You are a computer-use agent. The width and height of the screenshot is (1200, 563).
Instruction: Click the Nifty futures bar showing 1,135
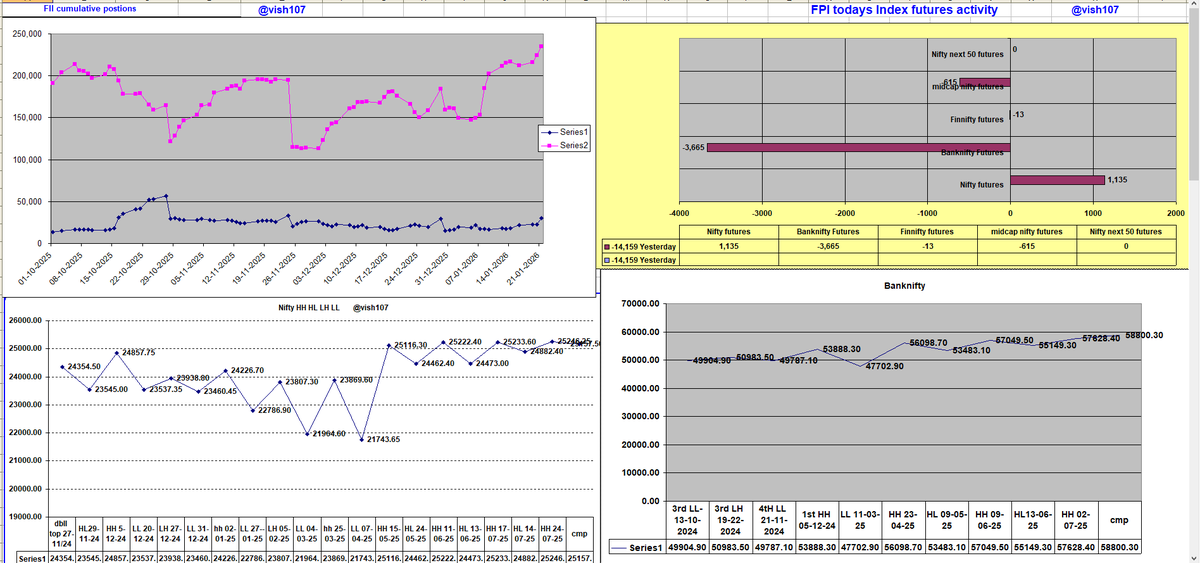click(1057, 180)
